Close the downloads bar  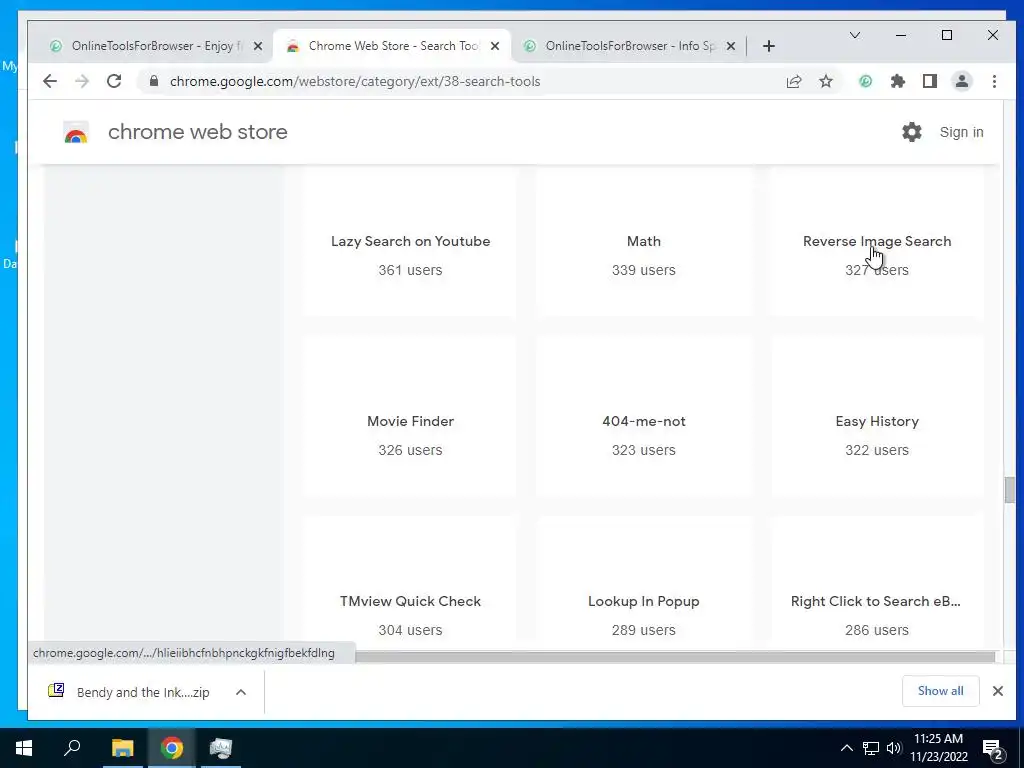click(x=998, y=691)
